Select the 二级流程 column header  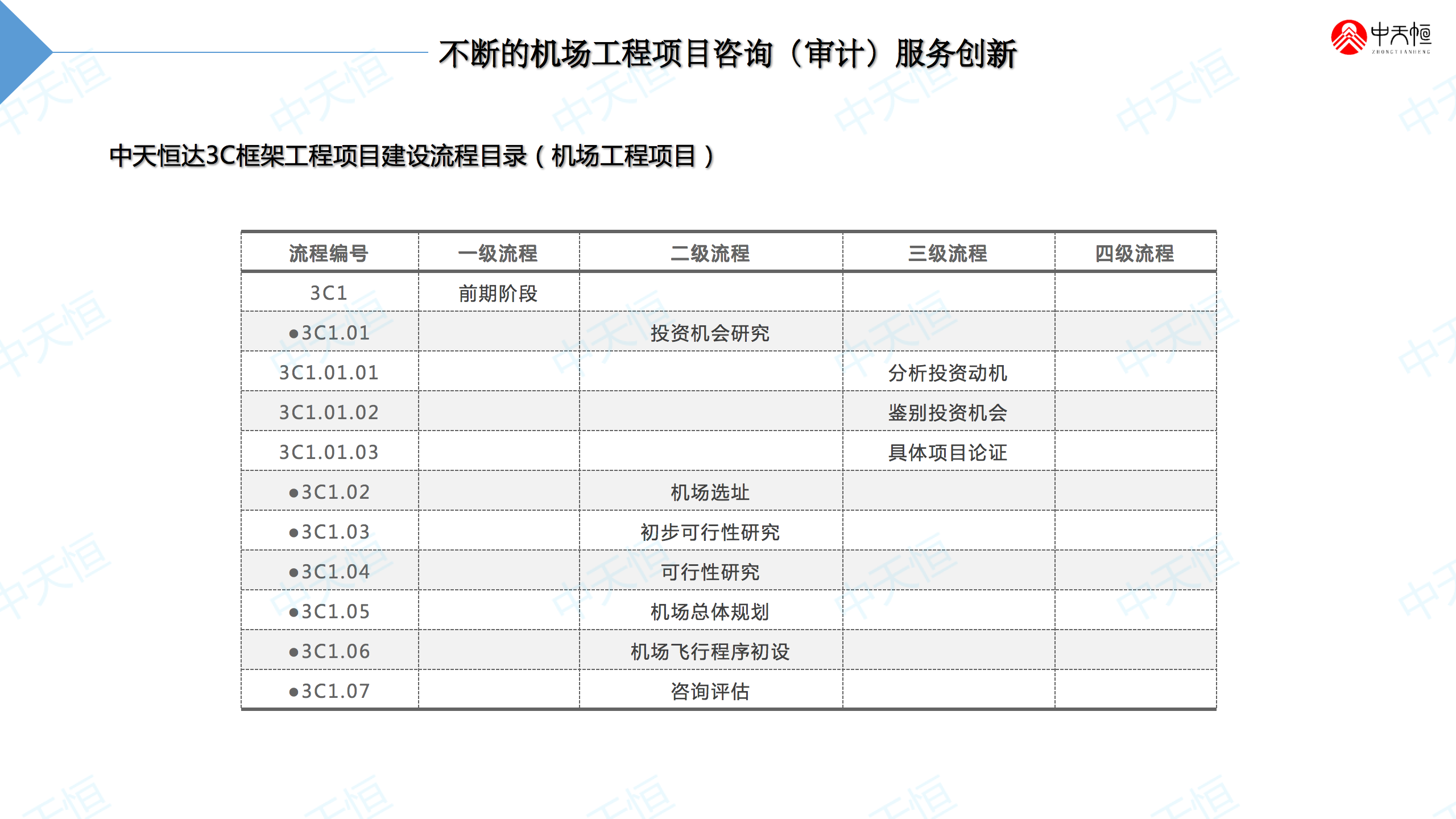tap(710, 253)
